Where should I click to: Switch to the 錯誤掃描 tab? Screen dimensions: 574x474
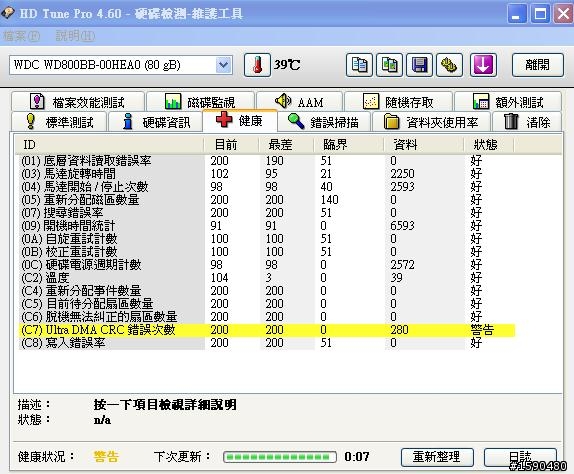coord(324,122)
